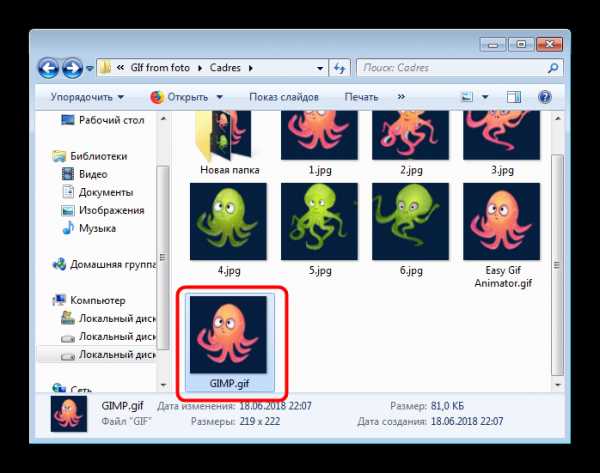Select the 4.jpg green octopus thumbnail

228,222
